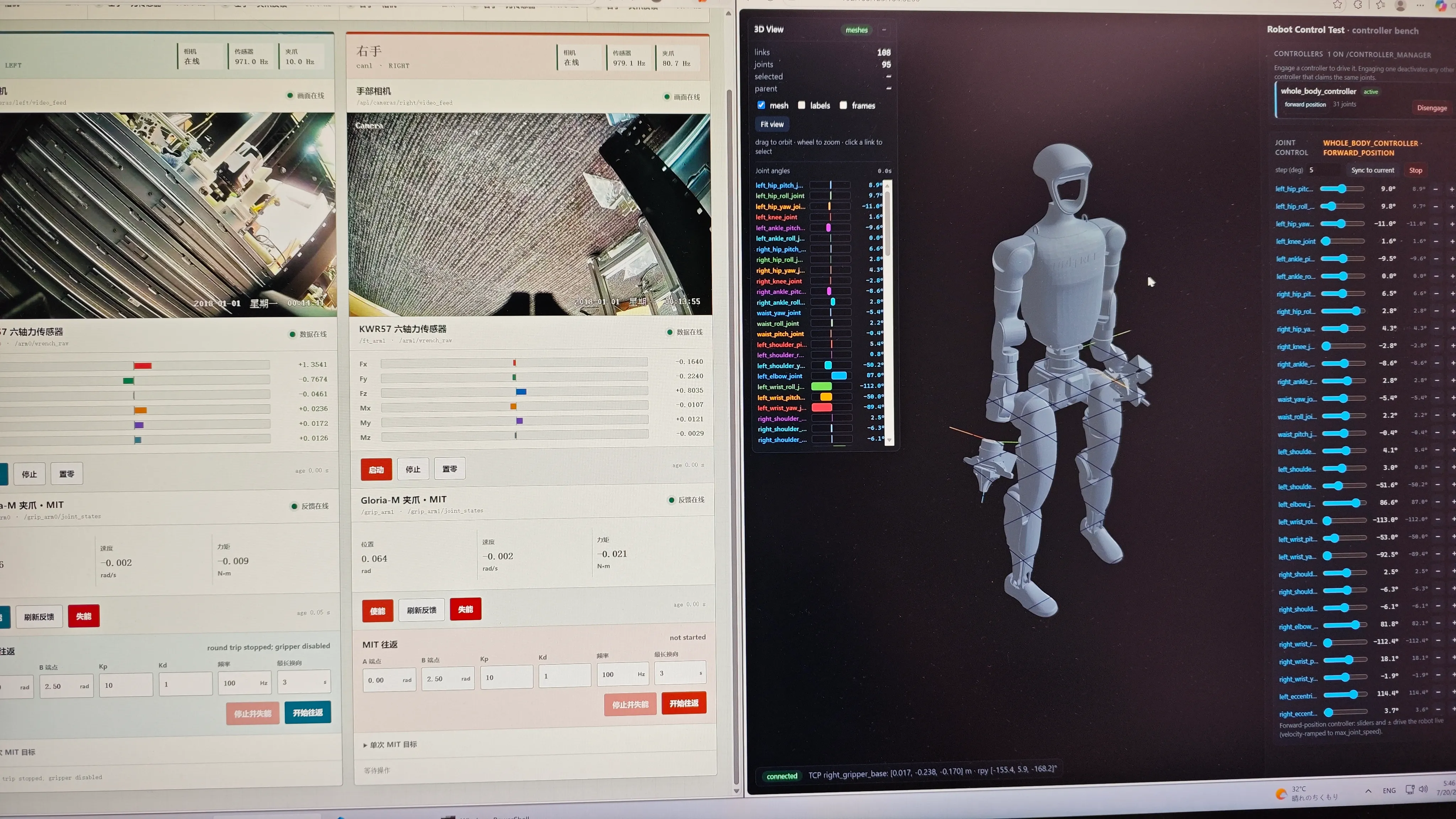
Task: Decrease left_wrist_roll using its minus button
Action: point(1438,520)
